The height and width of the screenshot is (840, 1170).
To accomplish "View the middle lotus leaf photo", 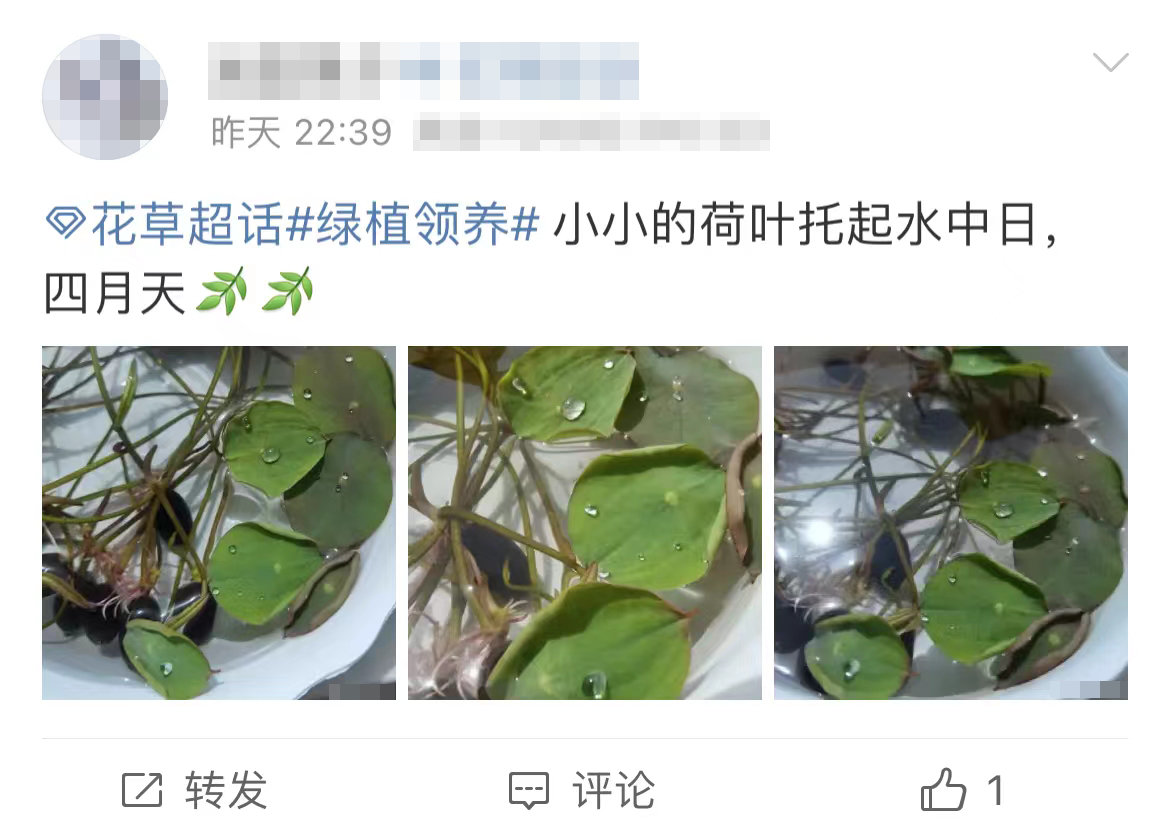I will (x=584, y=522).
